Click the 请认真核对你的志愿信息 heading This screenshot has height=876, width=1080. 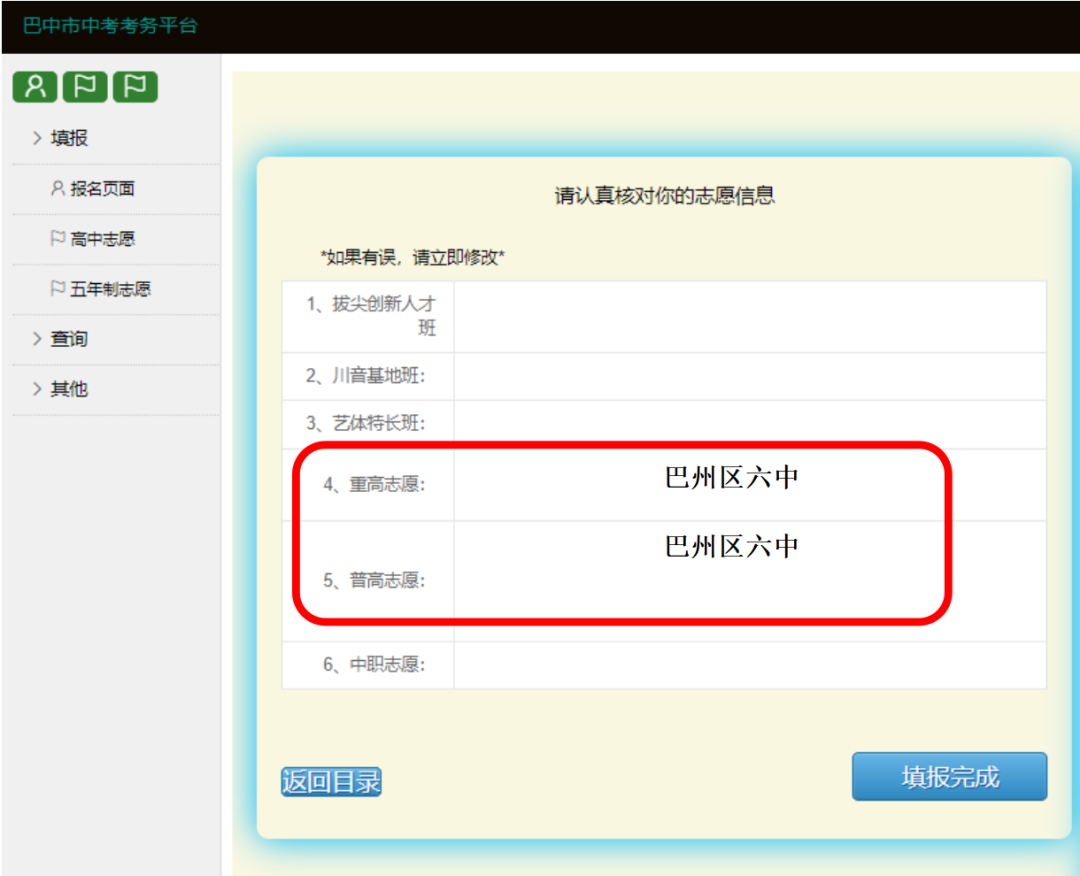tap(664, 196)
